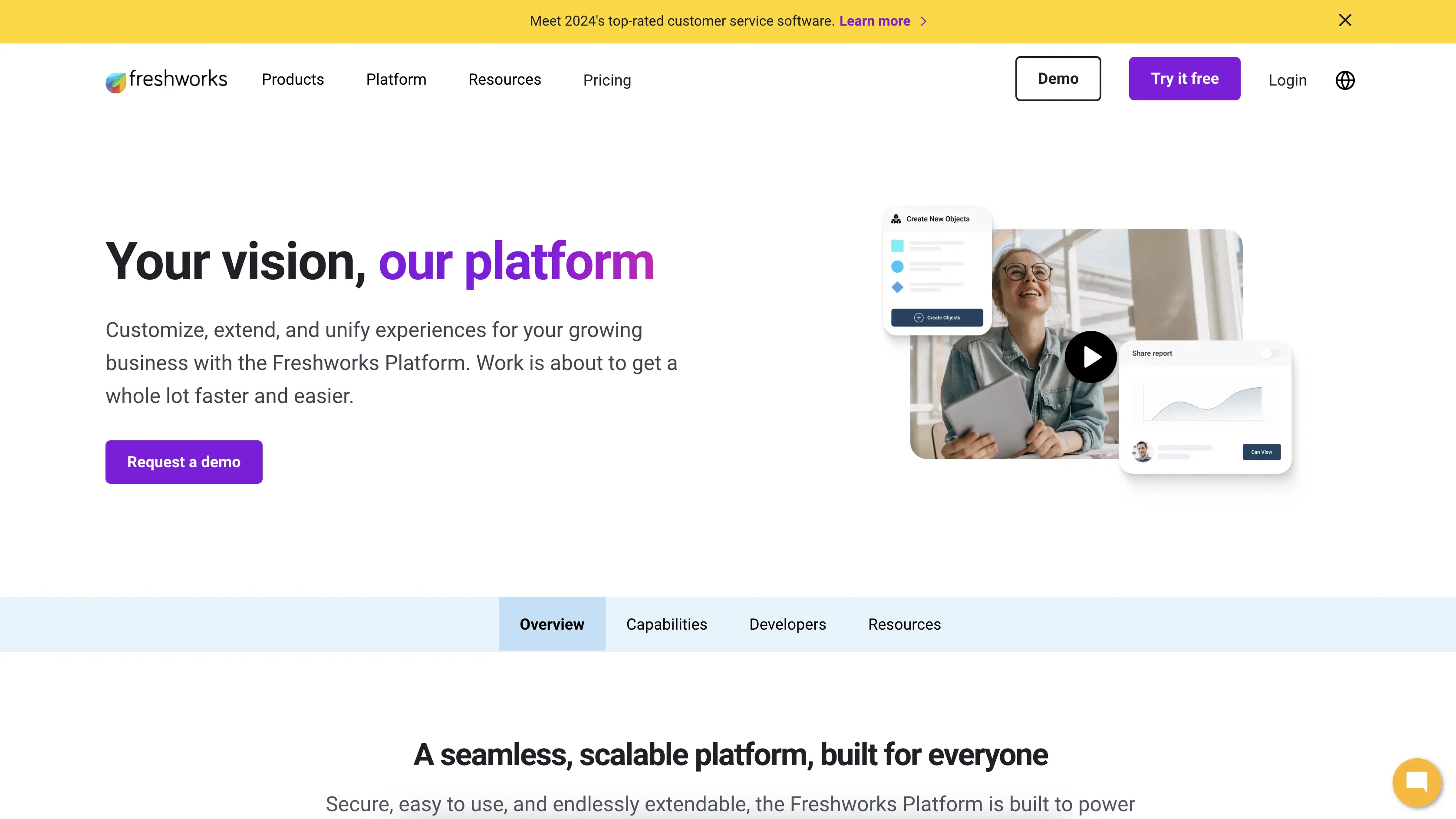Screen dimensions: 1456x819
Task: Close the yellow announcement banner
Action: coord(1345,20)
